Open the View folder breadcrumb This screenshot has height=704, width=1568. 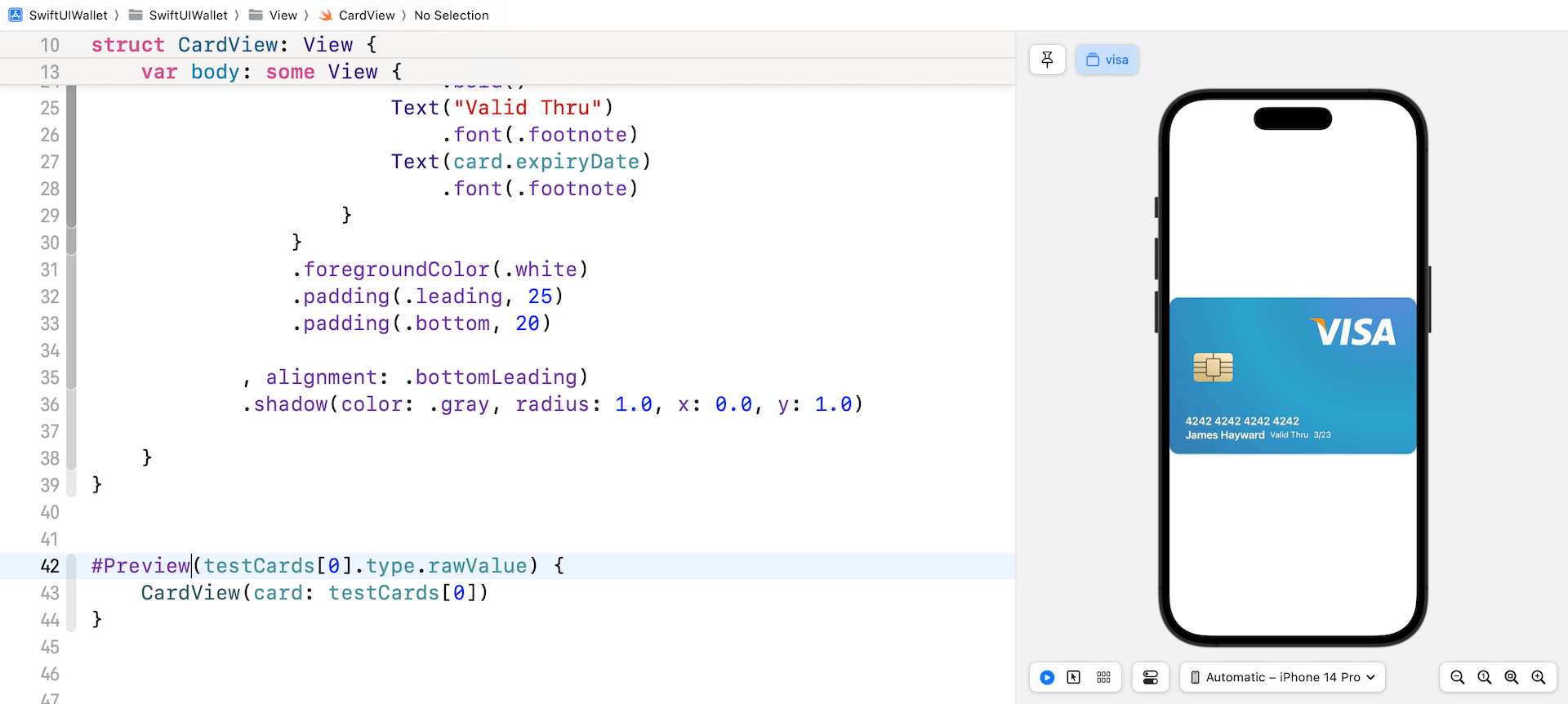coord(283,15)
